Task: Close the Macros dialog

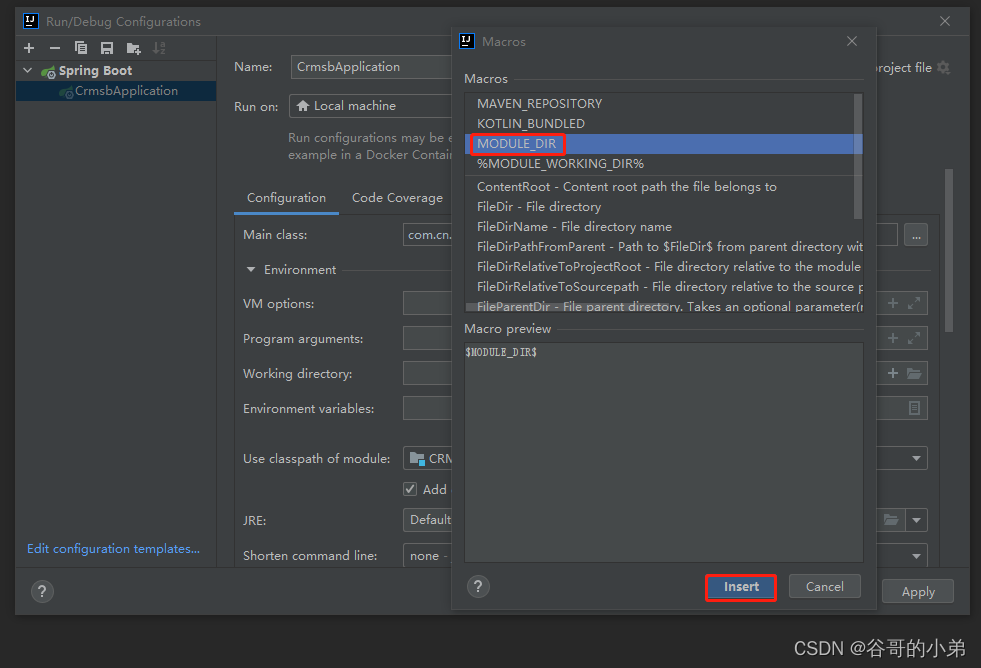Action: 851,41
